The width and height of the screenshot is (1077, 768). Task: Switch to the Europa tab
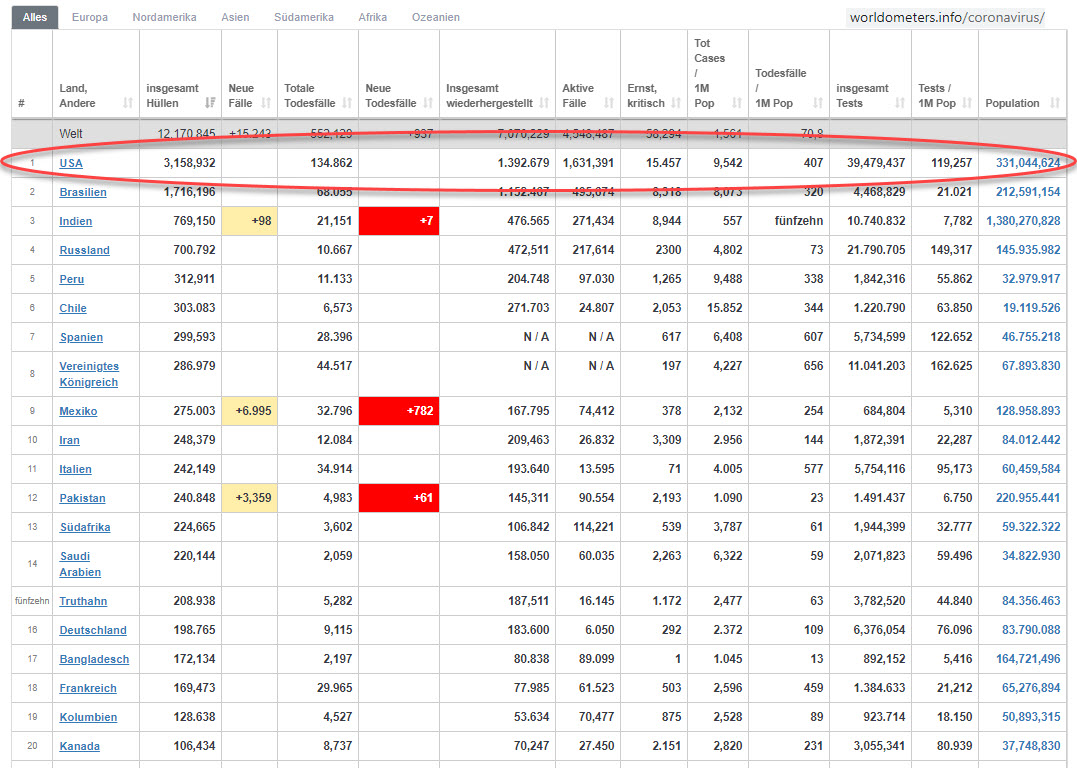(x=90, y=17)
